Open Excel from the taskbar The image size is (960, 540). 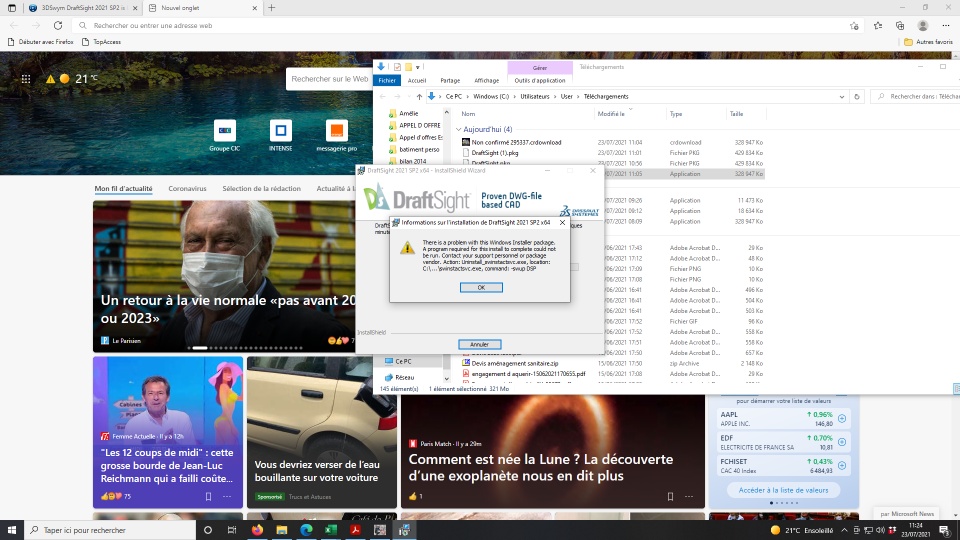point(331,530)
